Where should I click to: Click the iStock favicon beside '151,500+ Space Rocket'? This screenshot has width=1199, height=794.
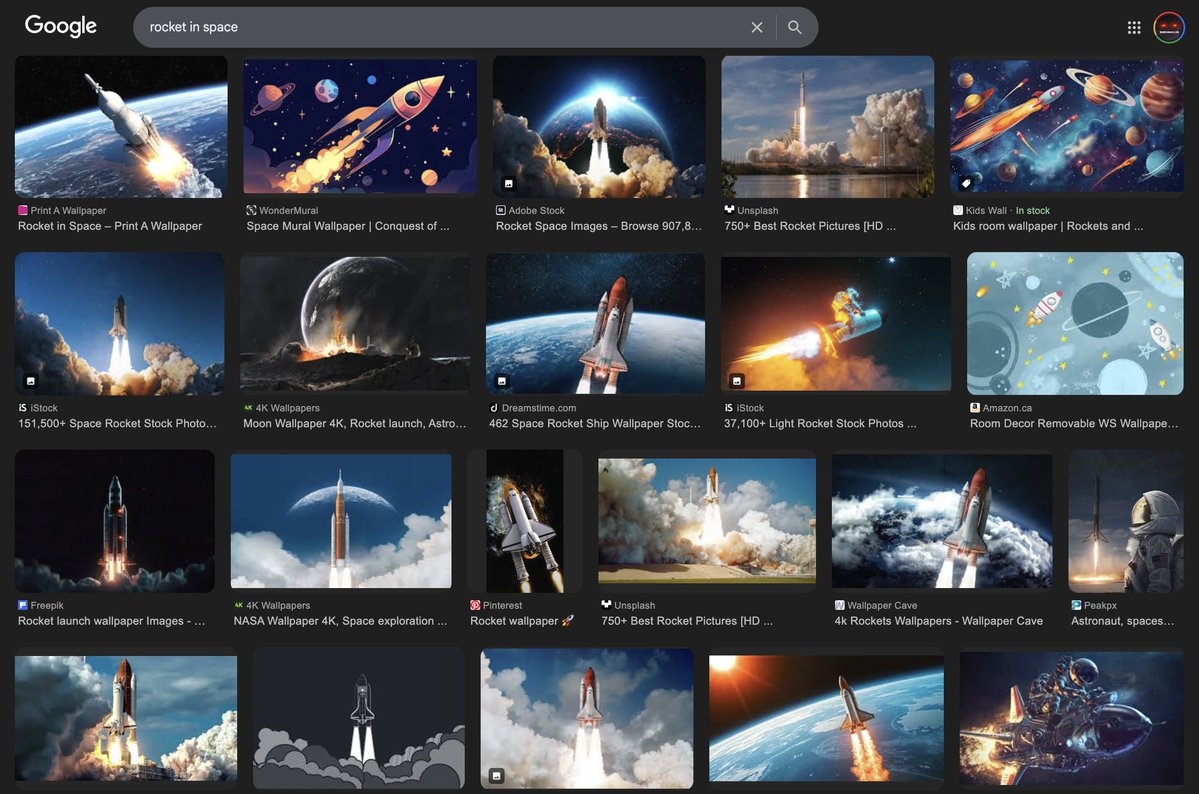coord(23,408)
